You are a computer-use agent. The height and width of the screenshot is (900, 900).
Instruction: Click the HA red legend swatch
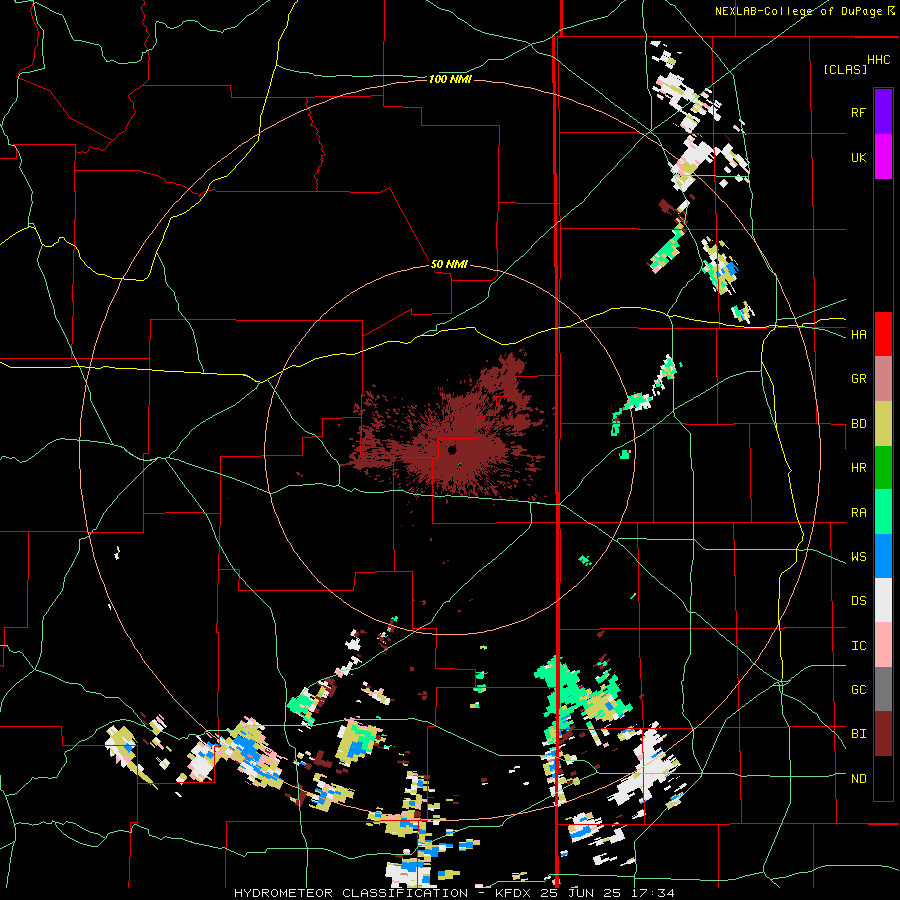[883, 334]
